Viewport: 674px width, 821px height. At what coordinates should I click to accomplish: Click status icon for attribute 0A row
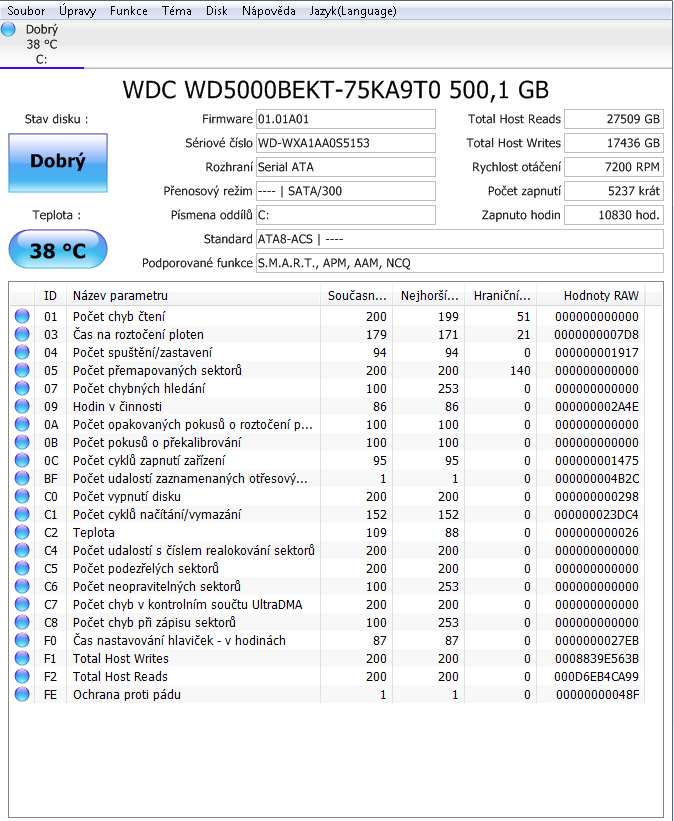pos(22,424)
